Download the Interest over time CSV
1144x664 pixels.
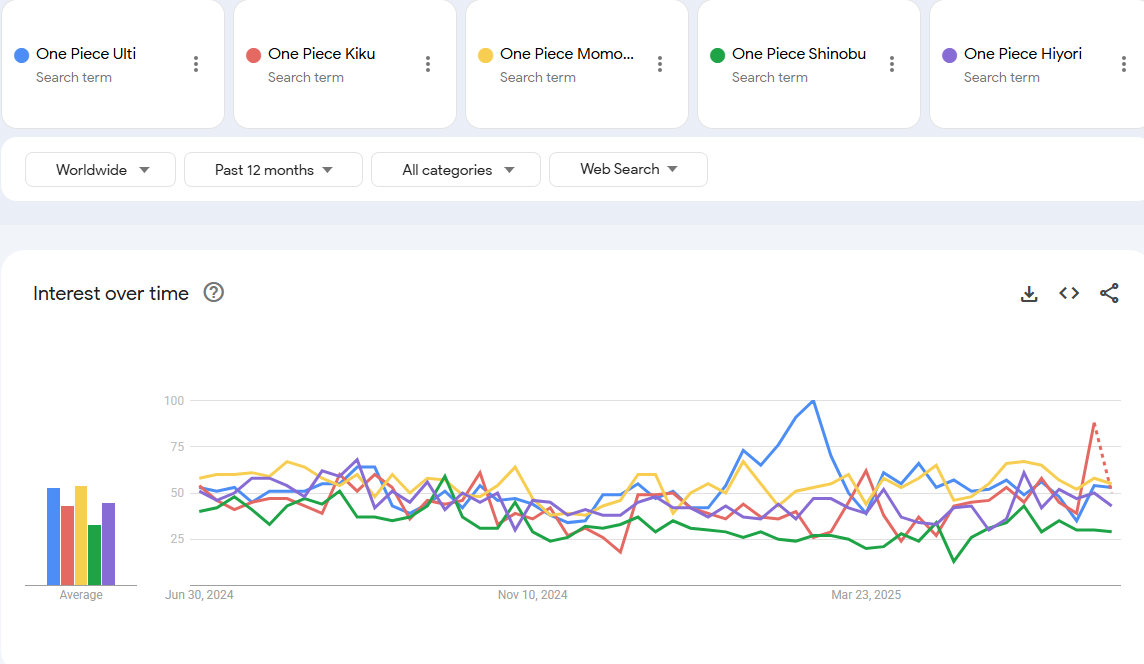pyautogui.click(x=1029, y=293)
